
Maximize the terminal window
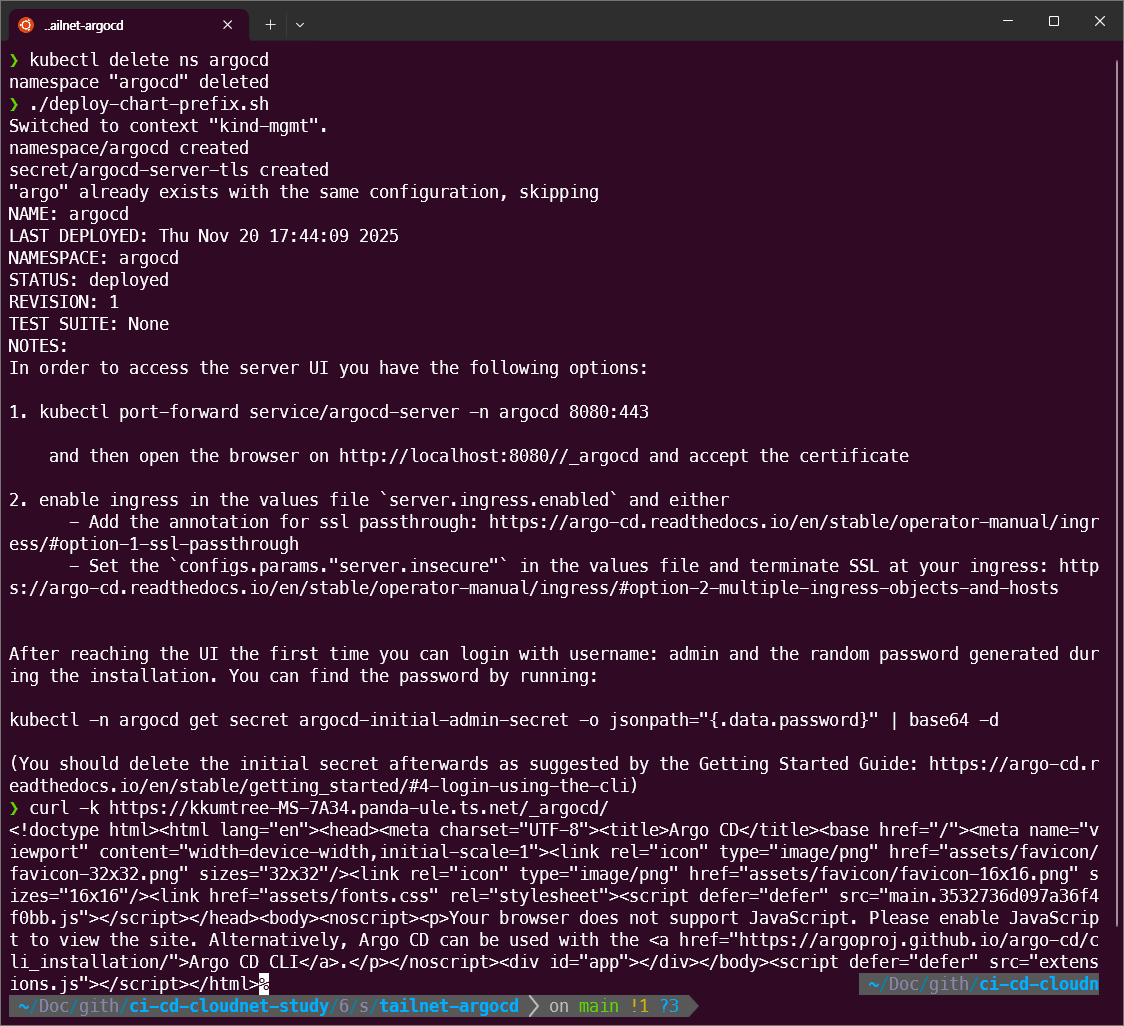click(x=1054, y=21)
